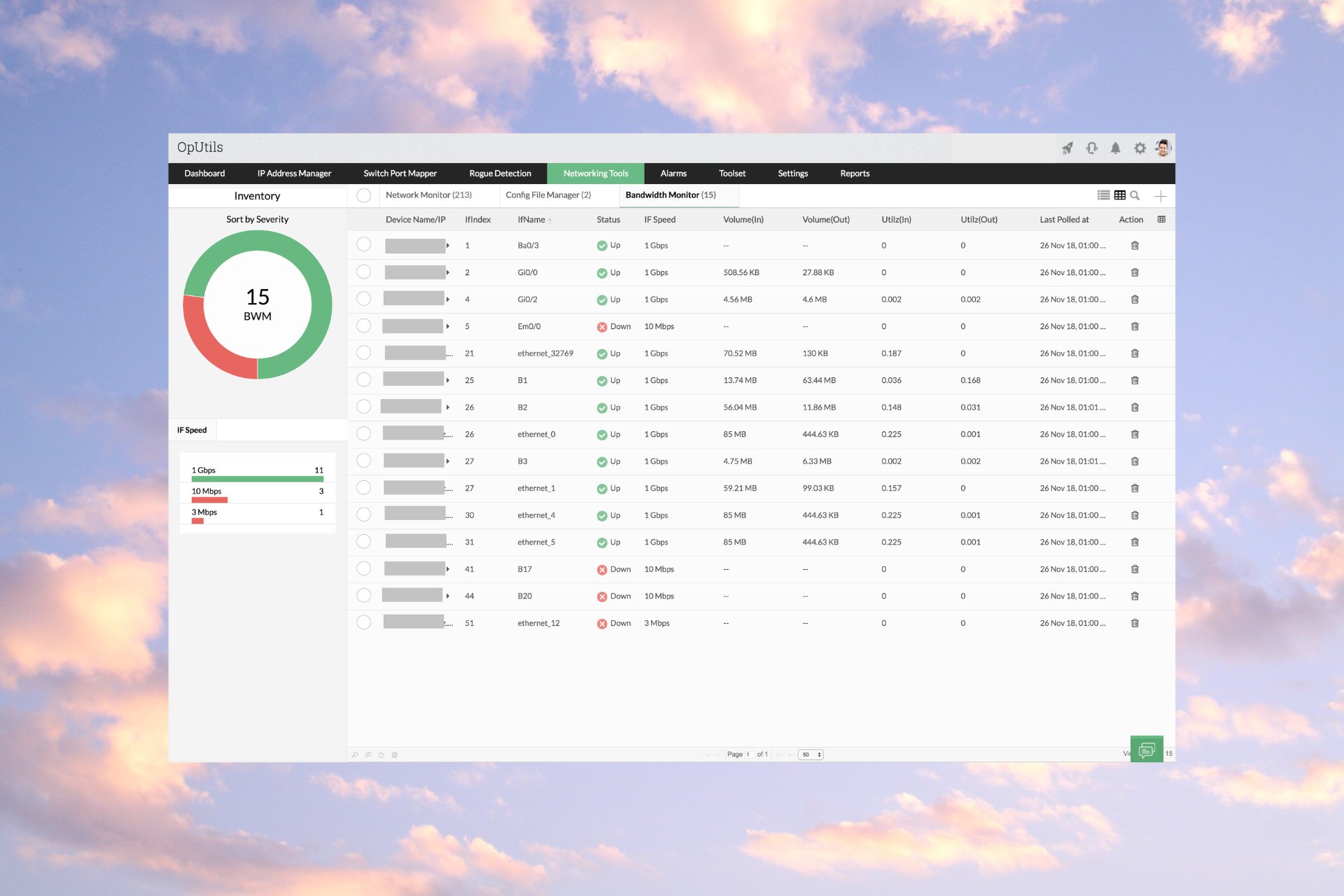Toggle select-all circle beside Network Monitor tab
Image resolution: width=1344 pixels, height=896 pixels.
(363, 195)
